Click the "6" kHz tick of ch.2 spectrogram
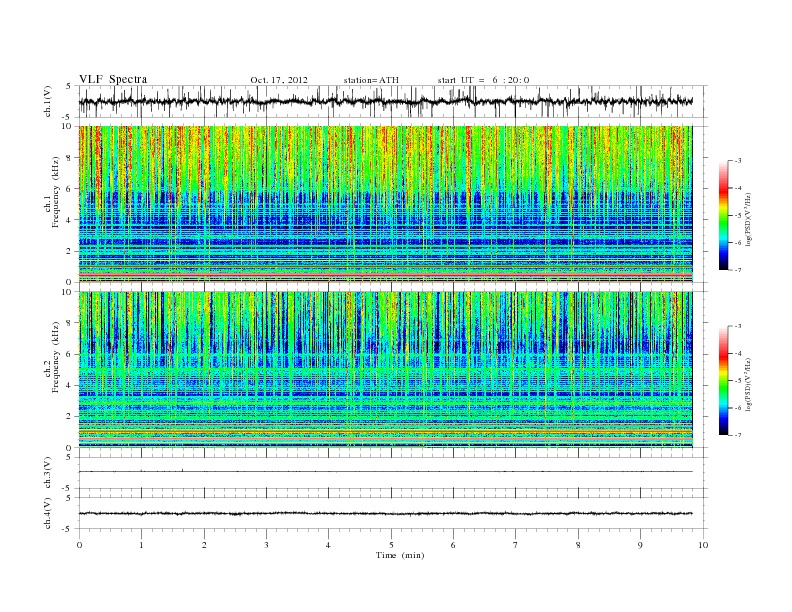The image size is (792, 612). tap(70, 354)
